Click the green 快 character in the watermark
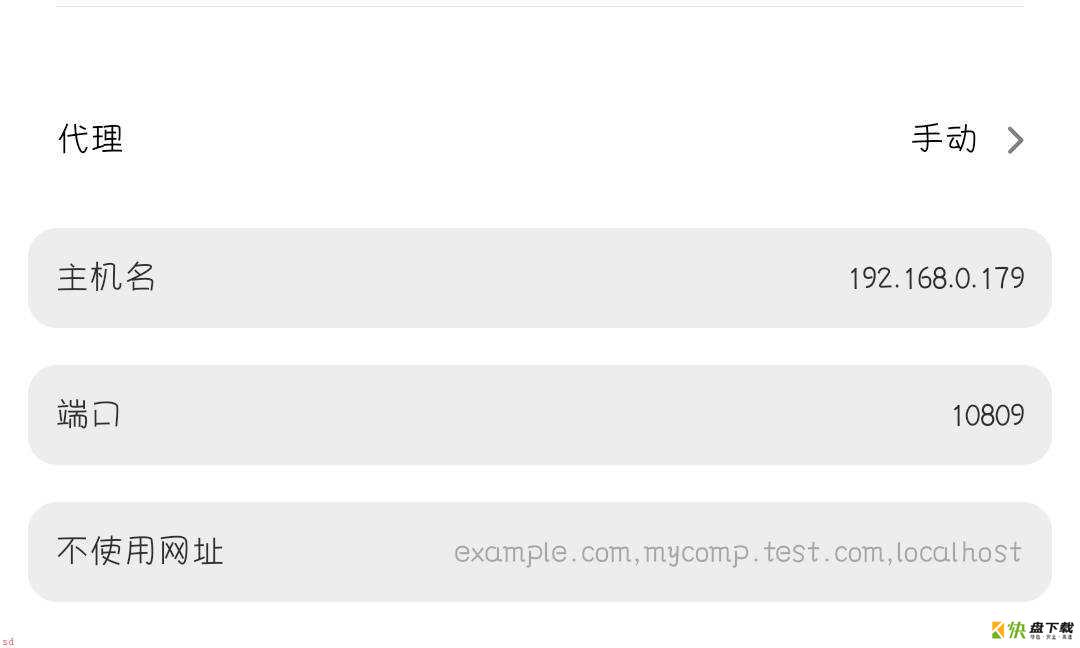This screenshot has width=1080, height=648. tap(1017, 629)
